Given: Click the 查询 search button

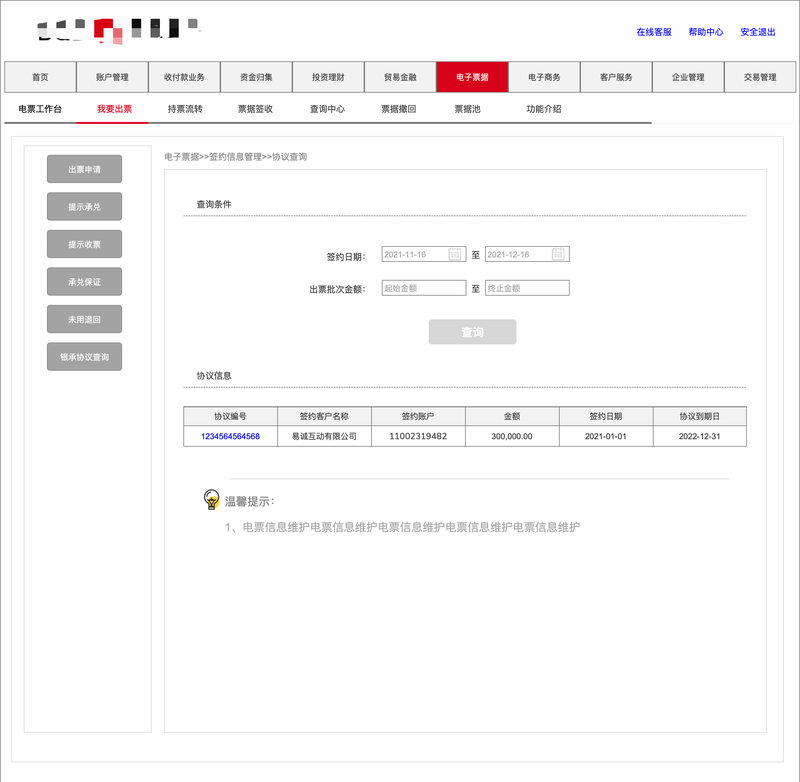Looking at the screenshot, I should pos(472,332).
